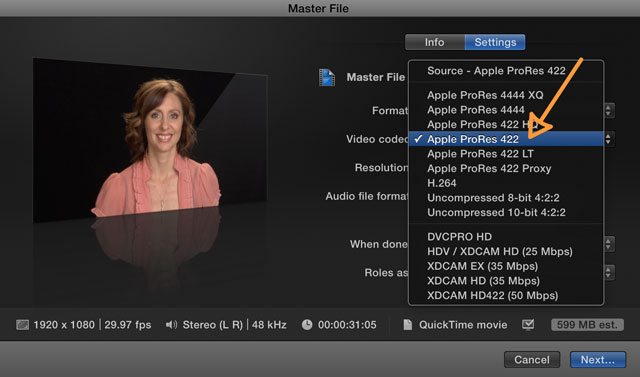The height and width of the screenshot is (377, 640).
Task: Choose XDCAM HD (35 Mbps)
Action: [x=506, y=281]
